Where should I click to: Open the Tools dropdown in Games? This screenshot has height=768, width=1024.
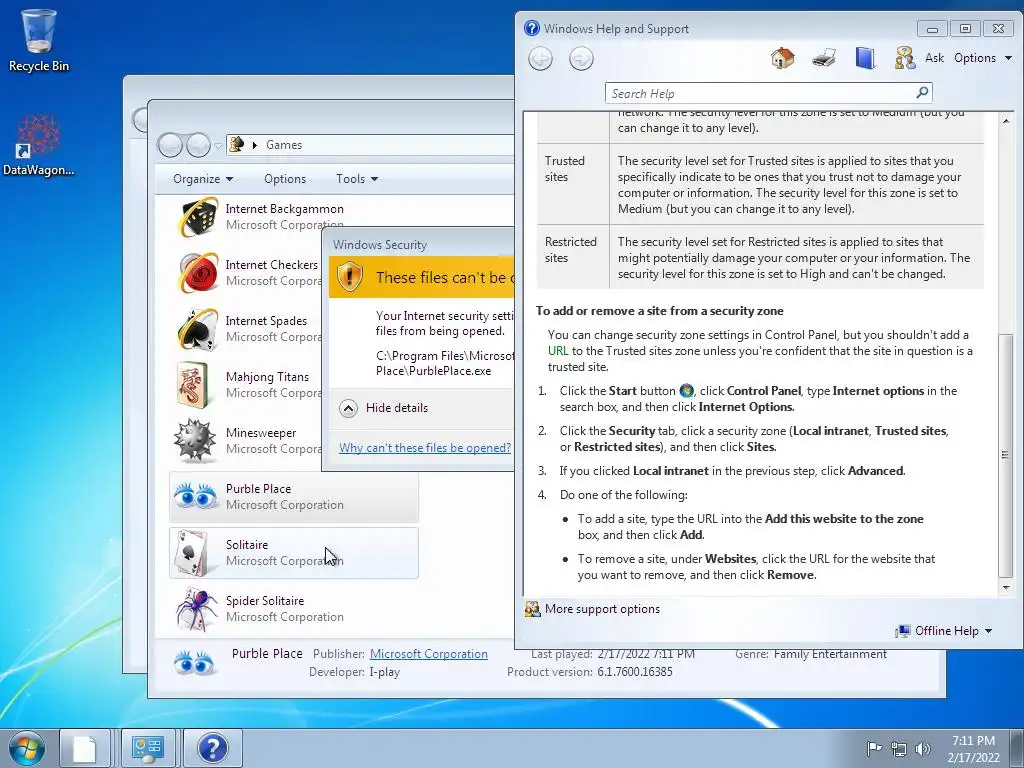(357, 179)
